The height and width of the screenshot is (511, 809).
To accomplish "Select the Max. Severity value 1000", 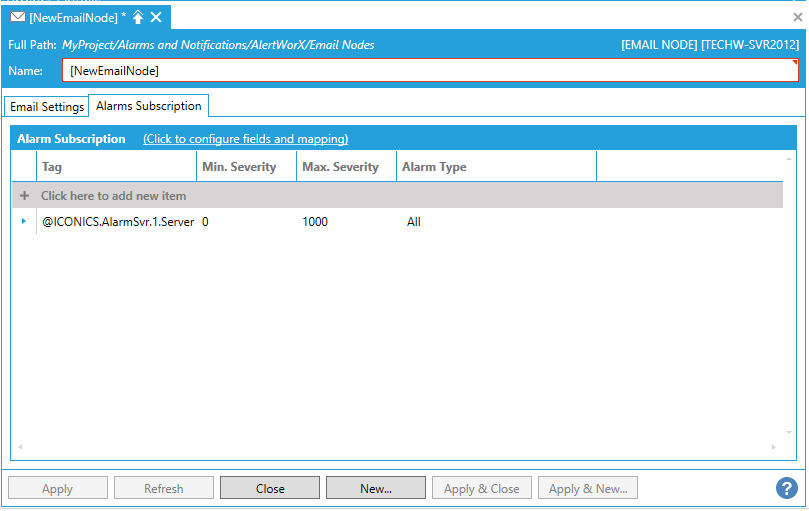I will pos(315,222).
